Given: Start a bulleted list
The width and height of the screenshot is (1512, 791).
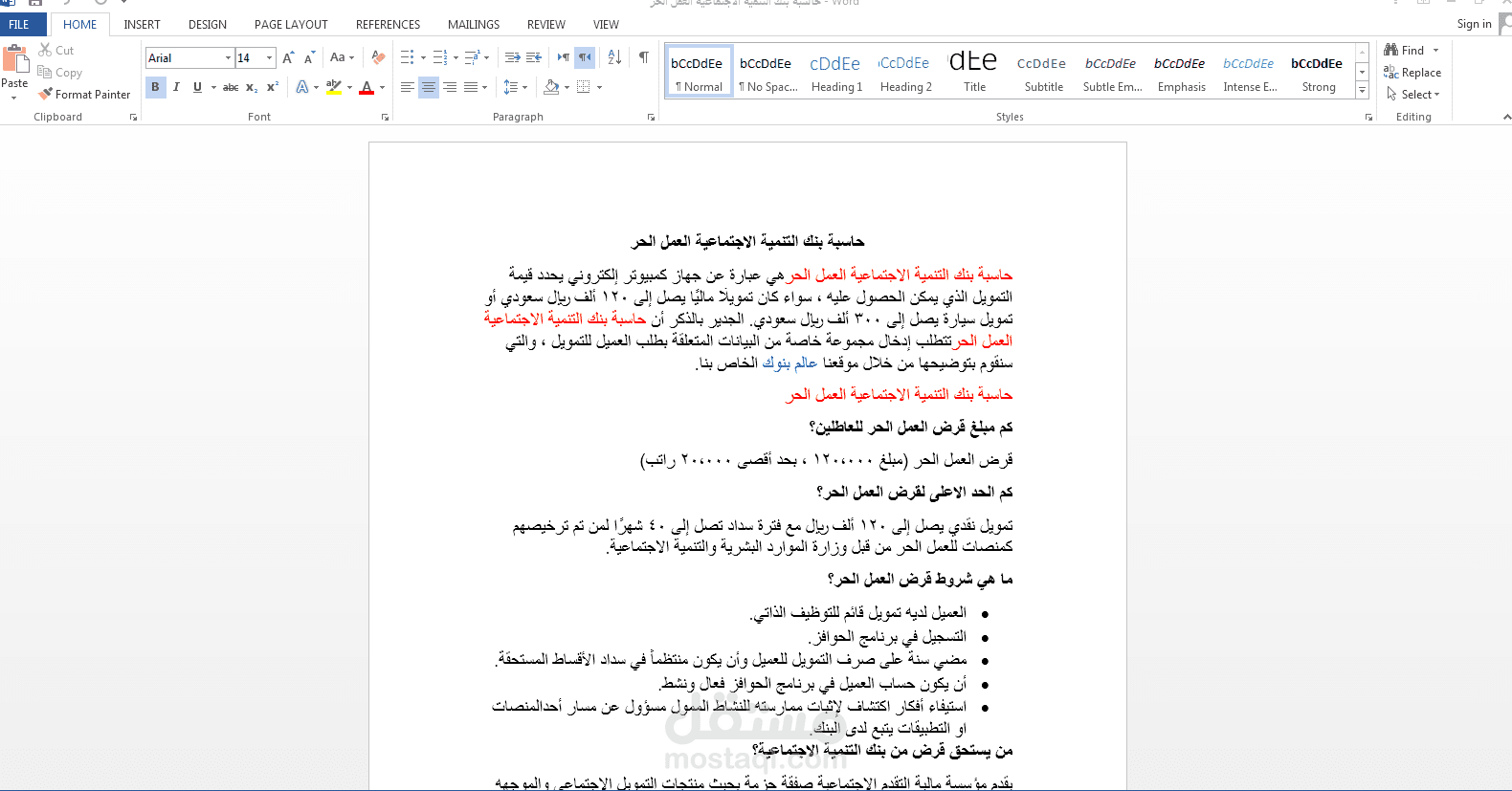Looking at the screenshot, I should point(408,57).
